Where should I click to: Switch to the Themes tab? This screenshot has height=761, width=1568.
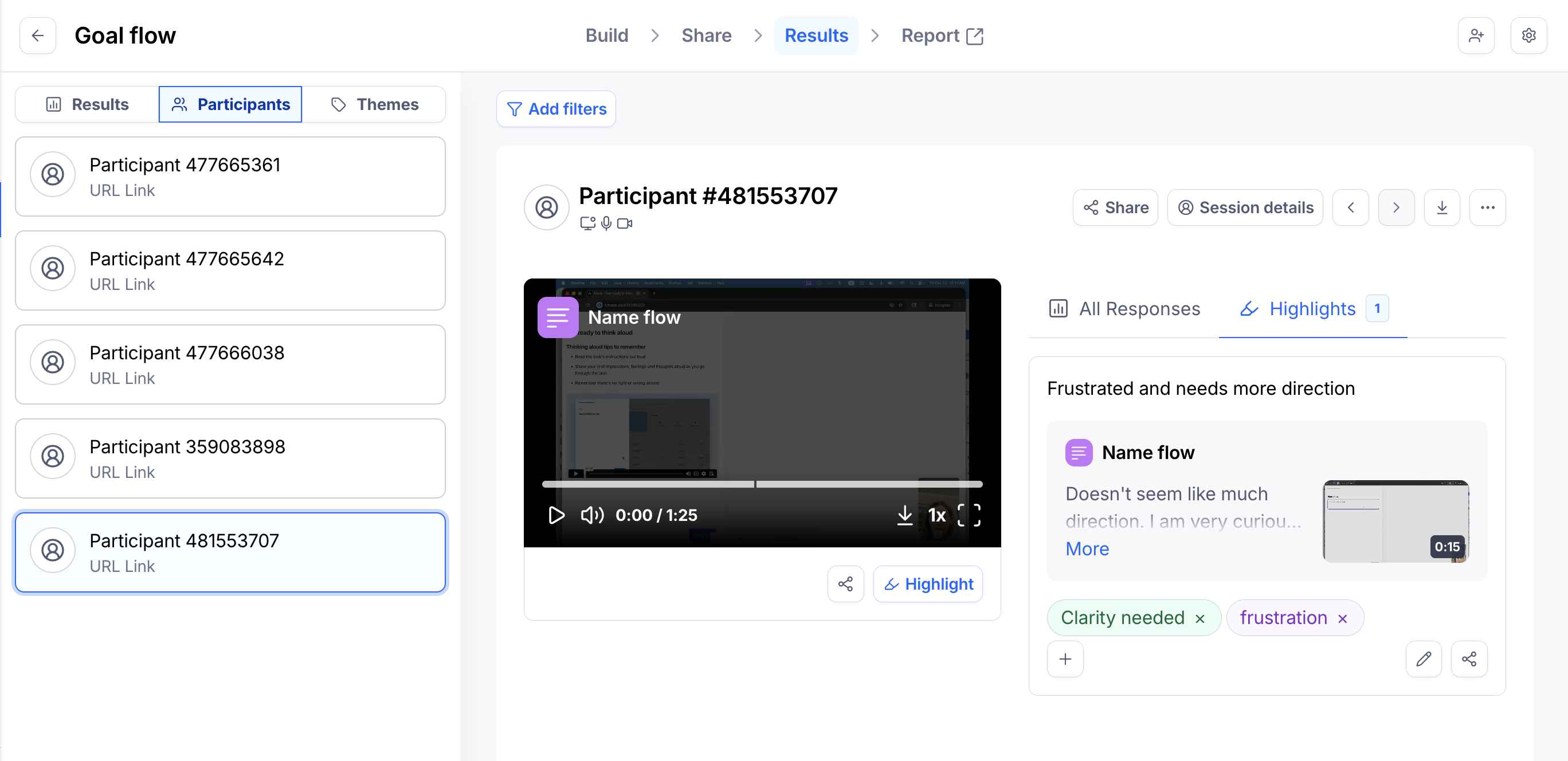pos(374,105)
